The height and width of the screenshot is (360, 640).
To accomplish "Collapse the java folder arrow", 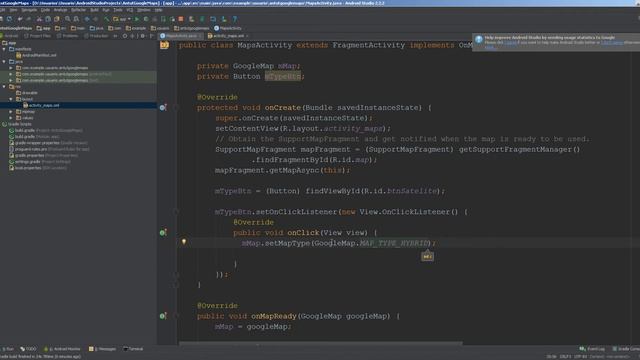I will (x=4, y=62).
